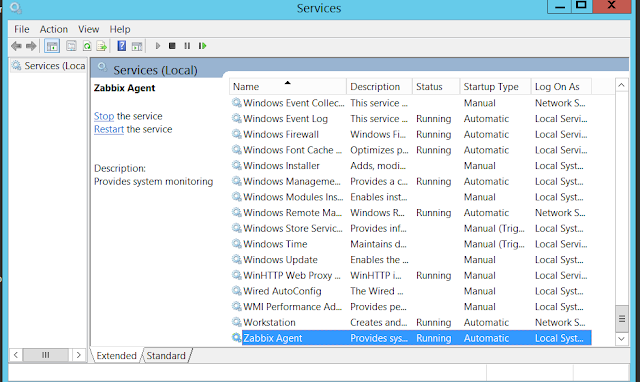Select the Windows Installer service
This screenshot has height=382, width=640.
click(410, 166)
